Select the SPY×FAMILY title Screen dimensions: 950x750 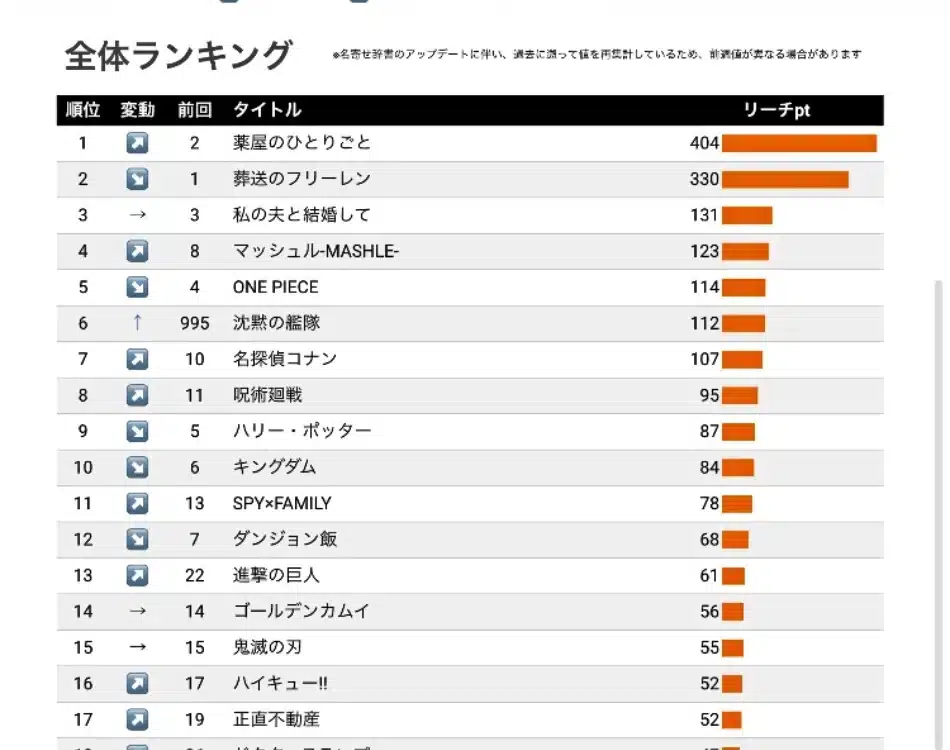(x=282, y=503)
